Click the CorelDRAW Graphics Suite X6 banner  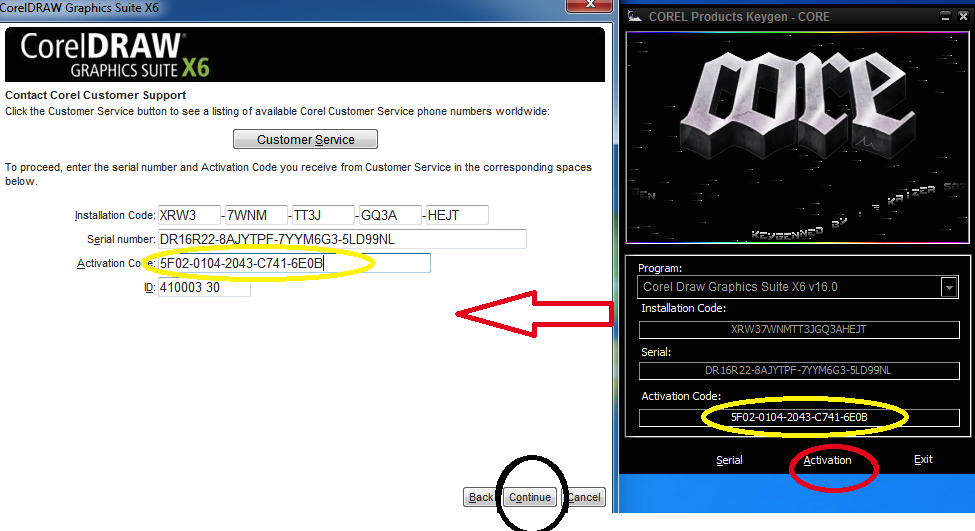click(x=305, y=54)
